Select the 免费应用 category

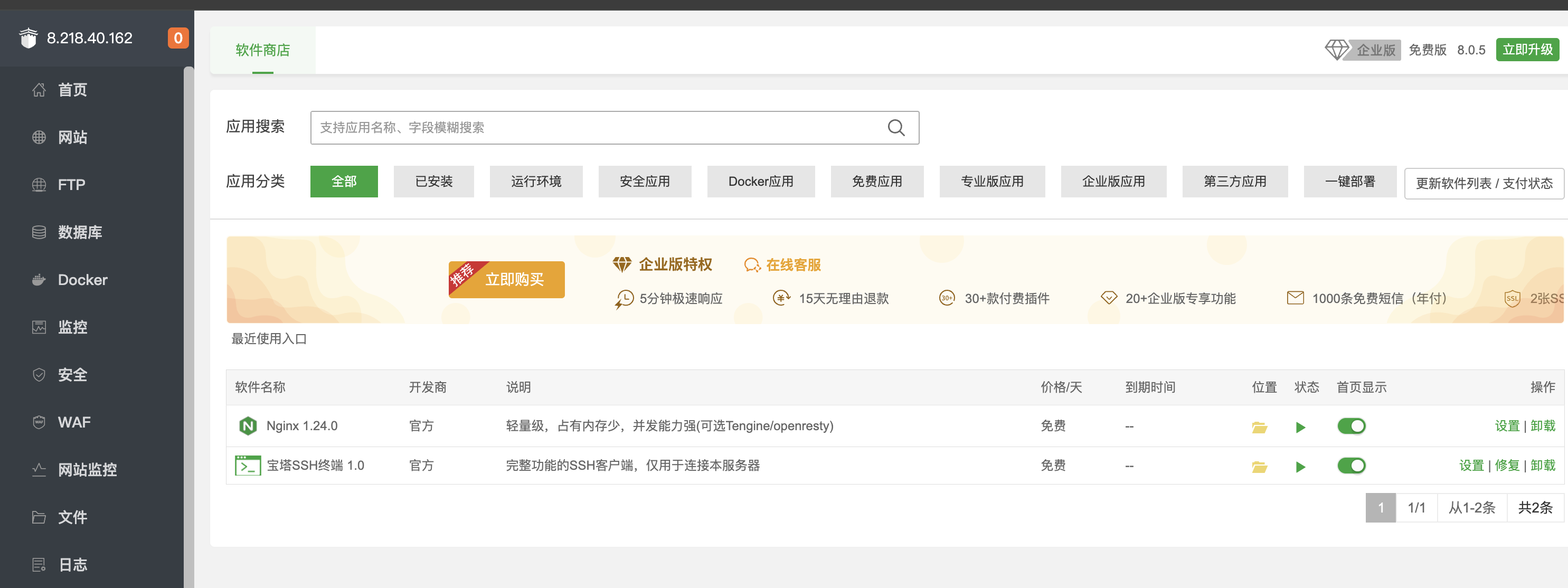[877, 182]
